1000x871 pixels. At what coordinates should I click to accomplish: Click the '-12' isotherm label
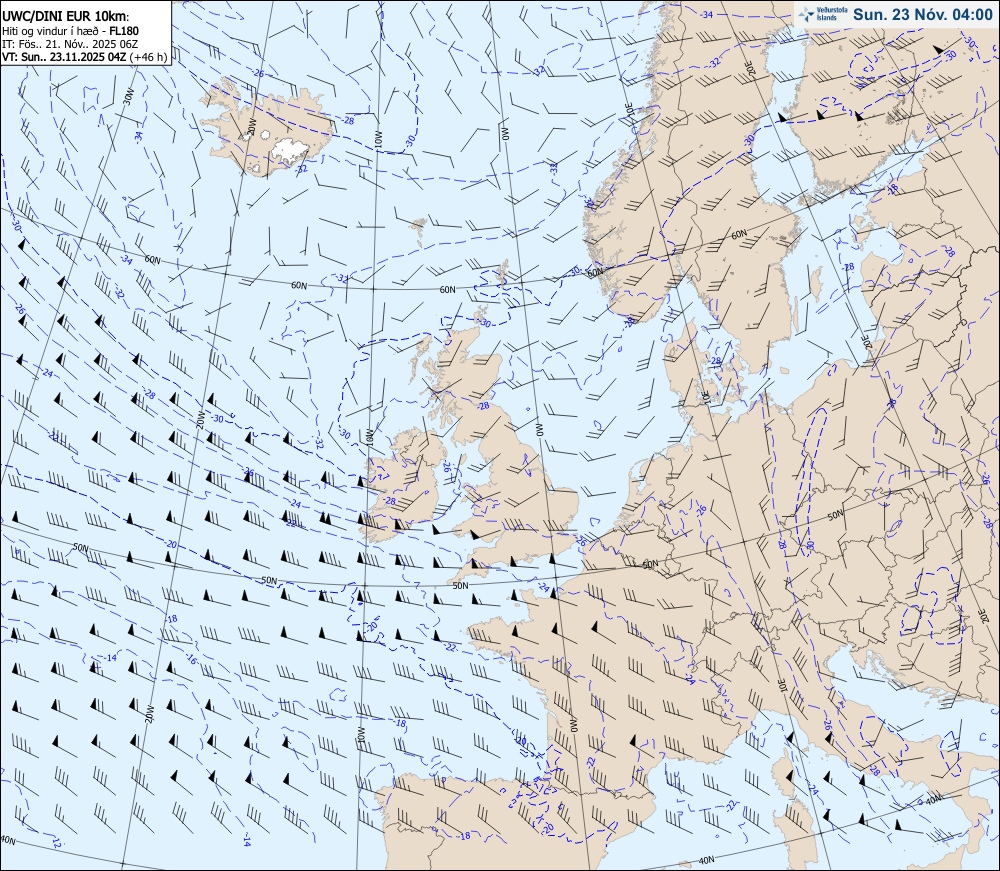pos(56,843)
